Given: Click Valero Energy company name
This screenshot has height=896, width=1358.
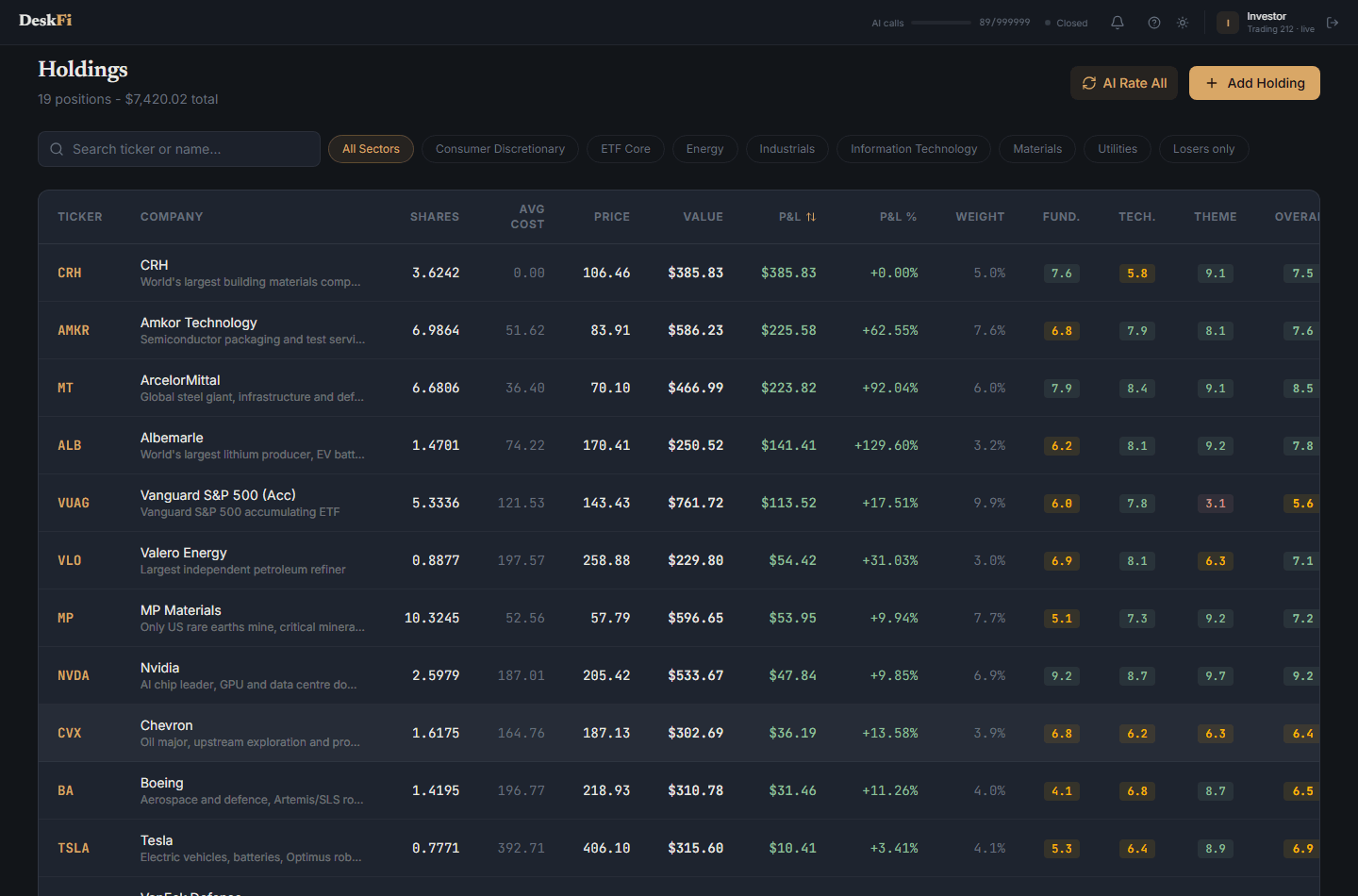Looking at the screenshot, I should pos(184,553).
